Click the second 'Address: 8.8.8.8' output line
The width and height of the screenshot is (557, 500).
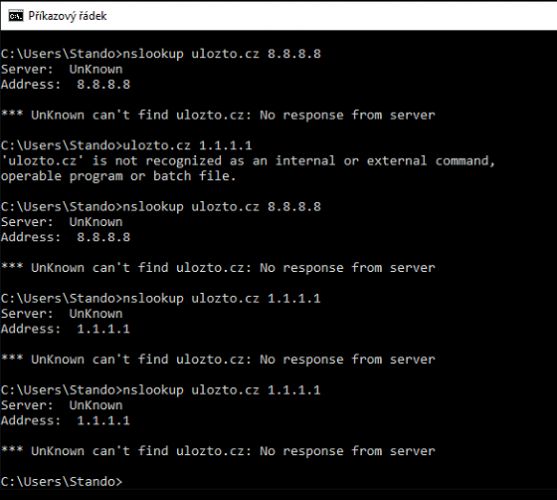(65, 237)
